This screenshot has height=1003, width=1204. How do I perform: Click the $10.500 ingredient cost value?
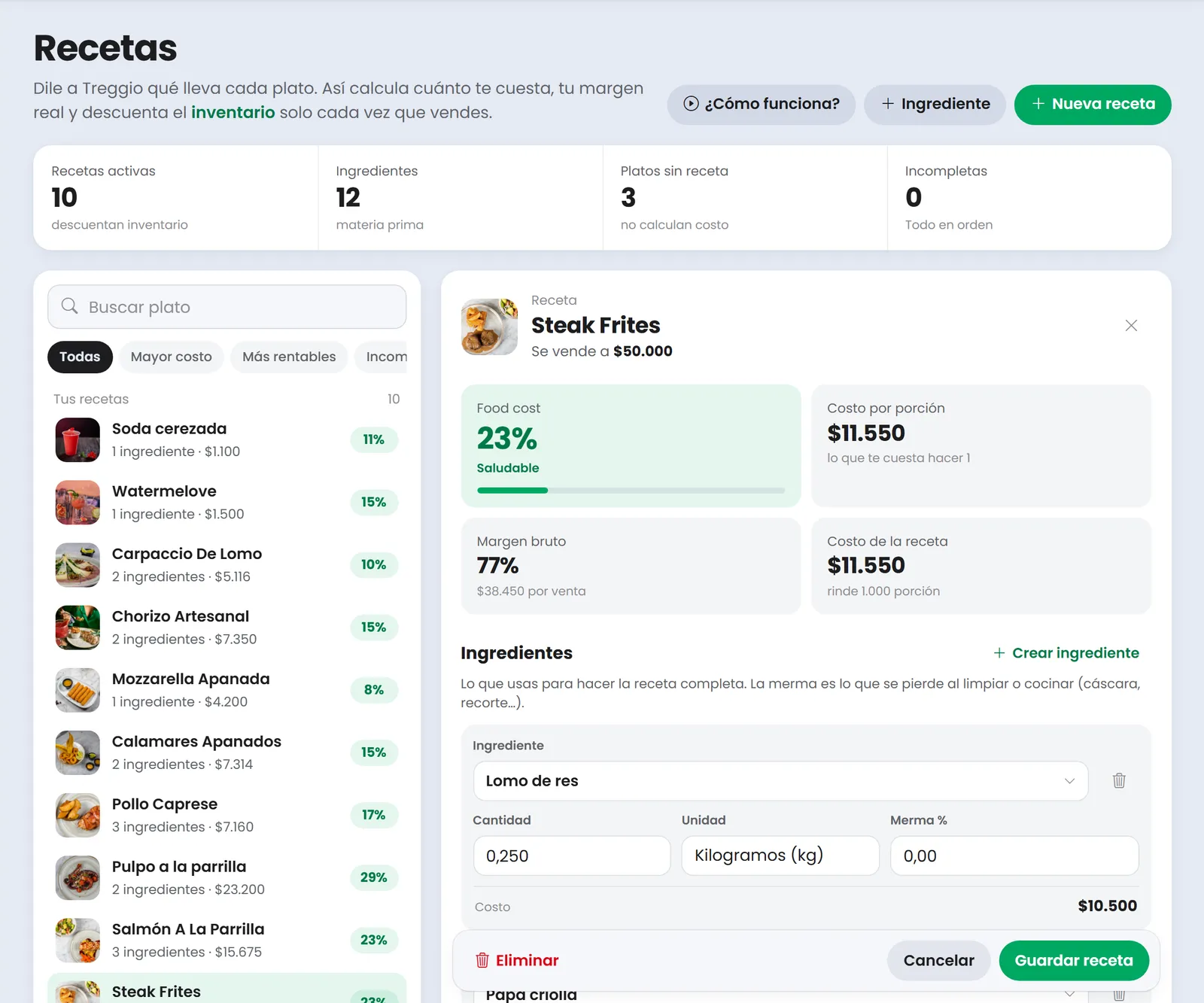click(1107, 905)
